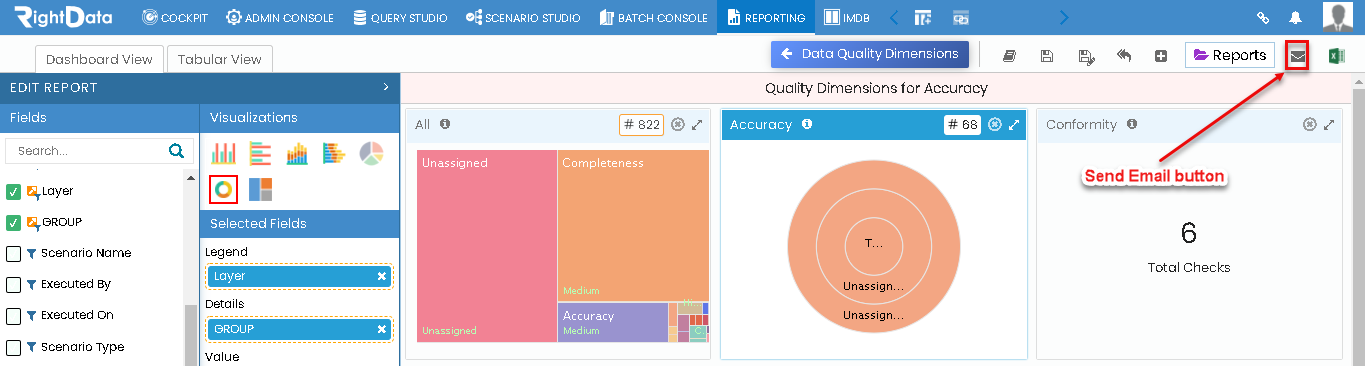
Task: Open the notifications bell icon
Action: coord(1296,17)
